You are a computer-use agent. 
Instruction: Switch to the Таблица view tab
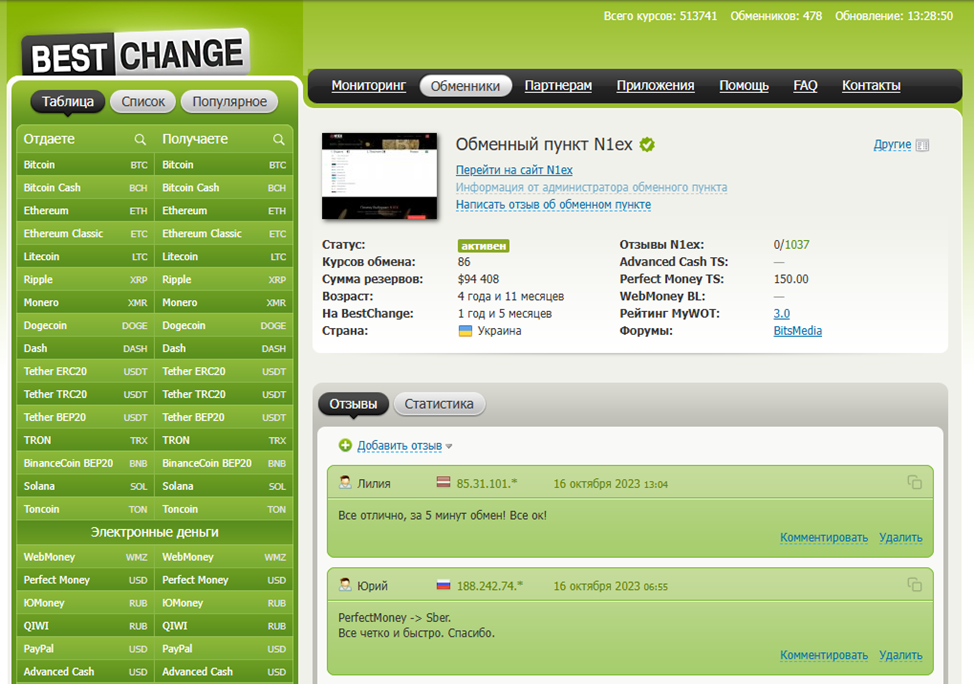68,101
